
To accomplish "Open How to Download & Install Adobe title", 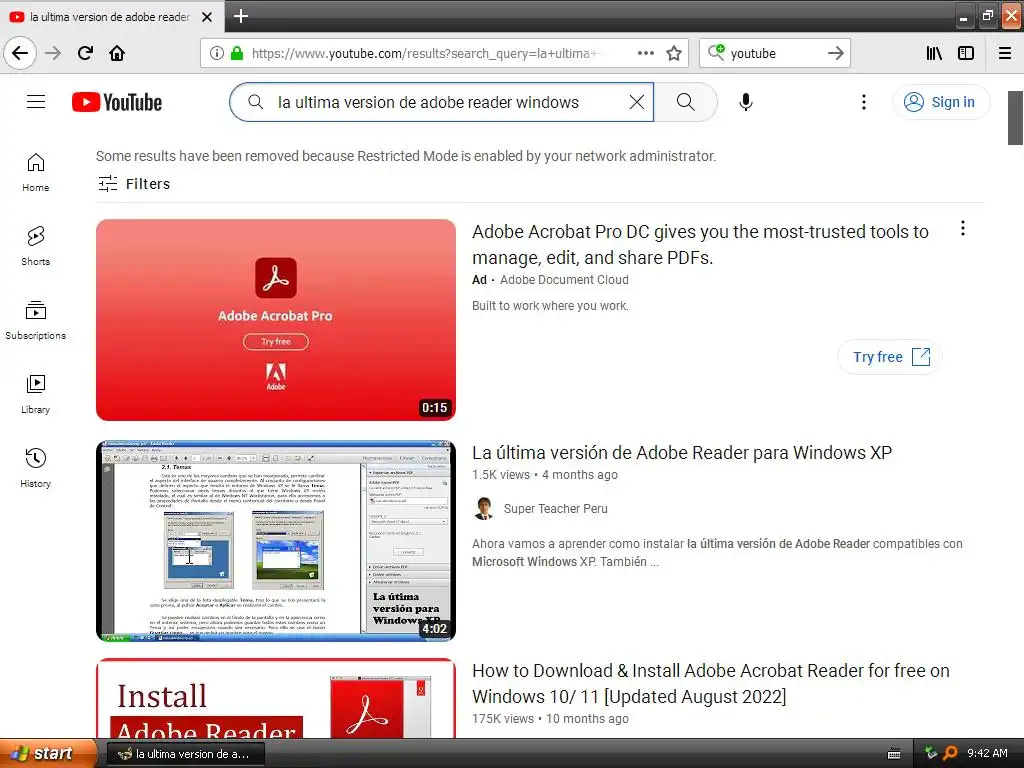I will click(711, 683).
